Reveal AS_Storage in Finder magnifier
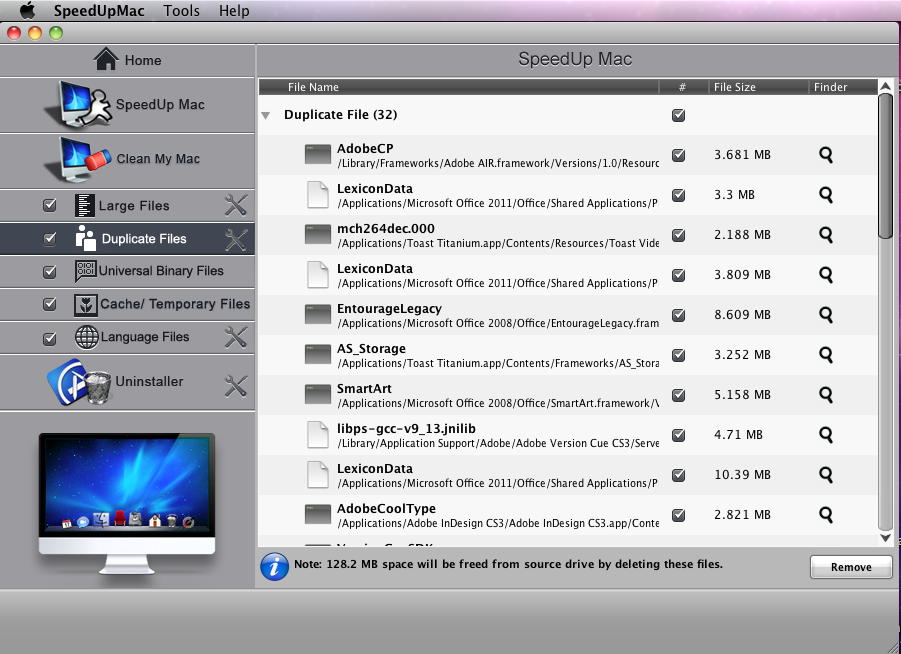The image size is (901, 654). point(826,355)
